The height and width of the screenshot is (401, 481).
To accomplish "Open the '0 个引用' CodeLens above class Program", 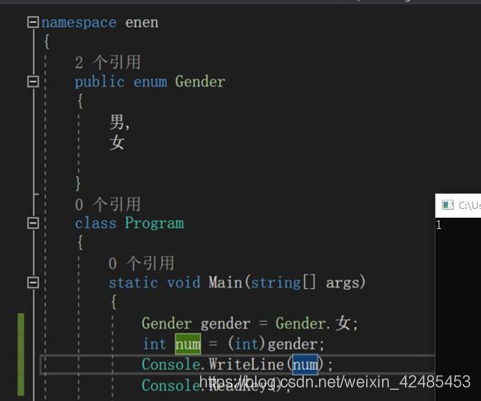I will pos(108,204).
